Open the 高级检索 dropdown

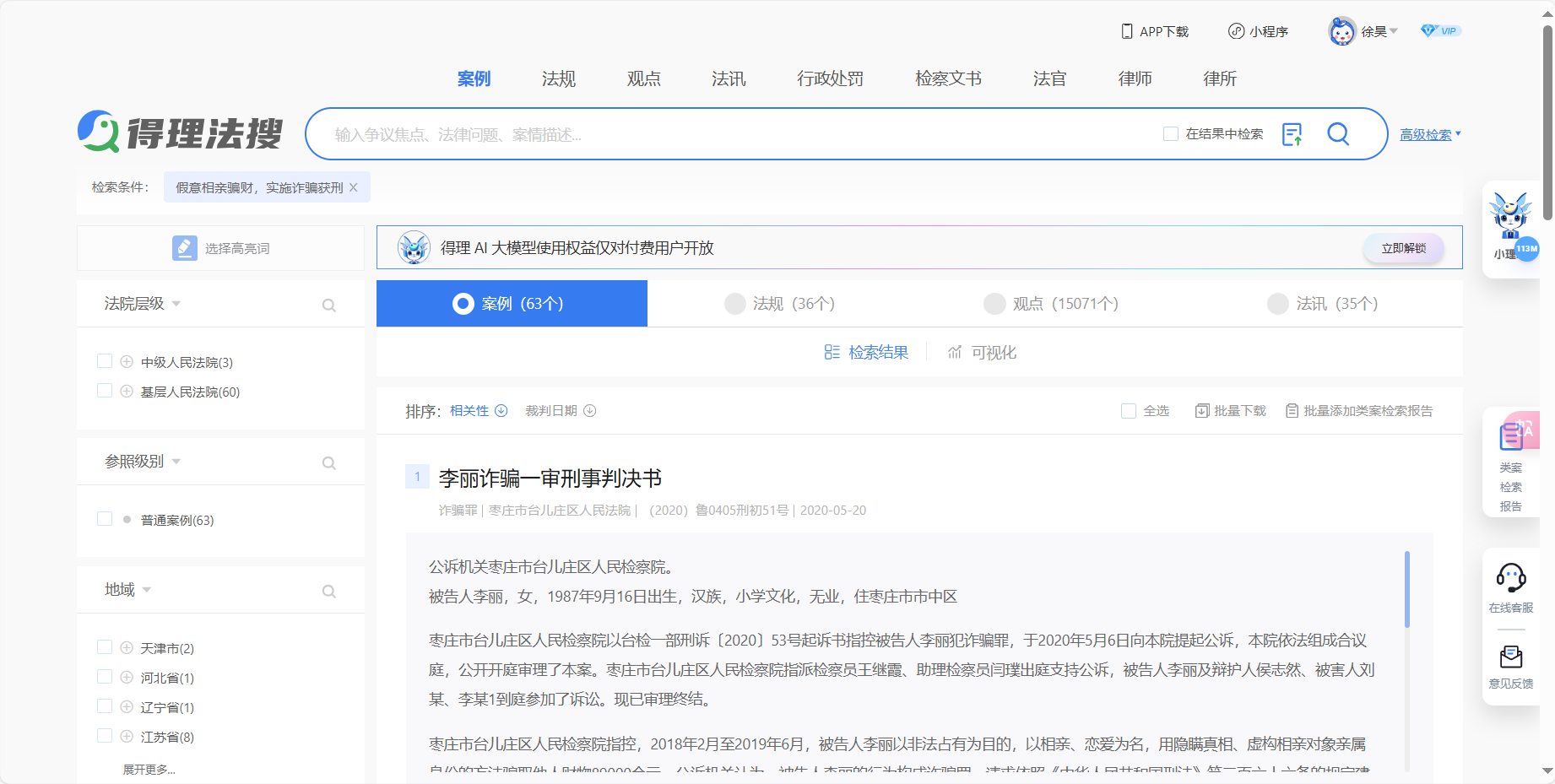pyautogui.click(x=1428, y=133)
